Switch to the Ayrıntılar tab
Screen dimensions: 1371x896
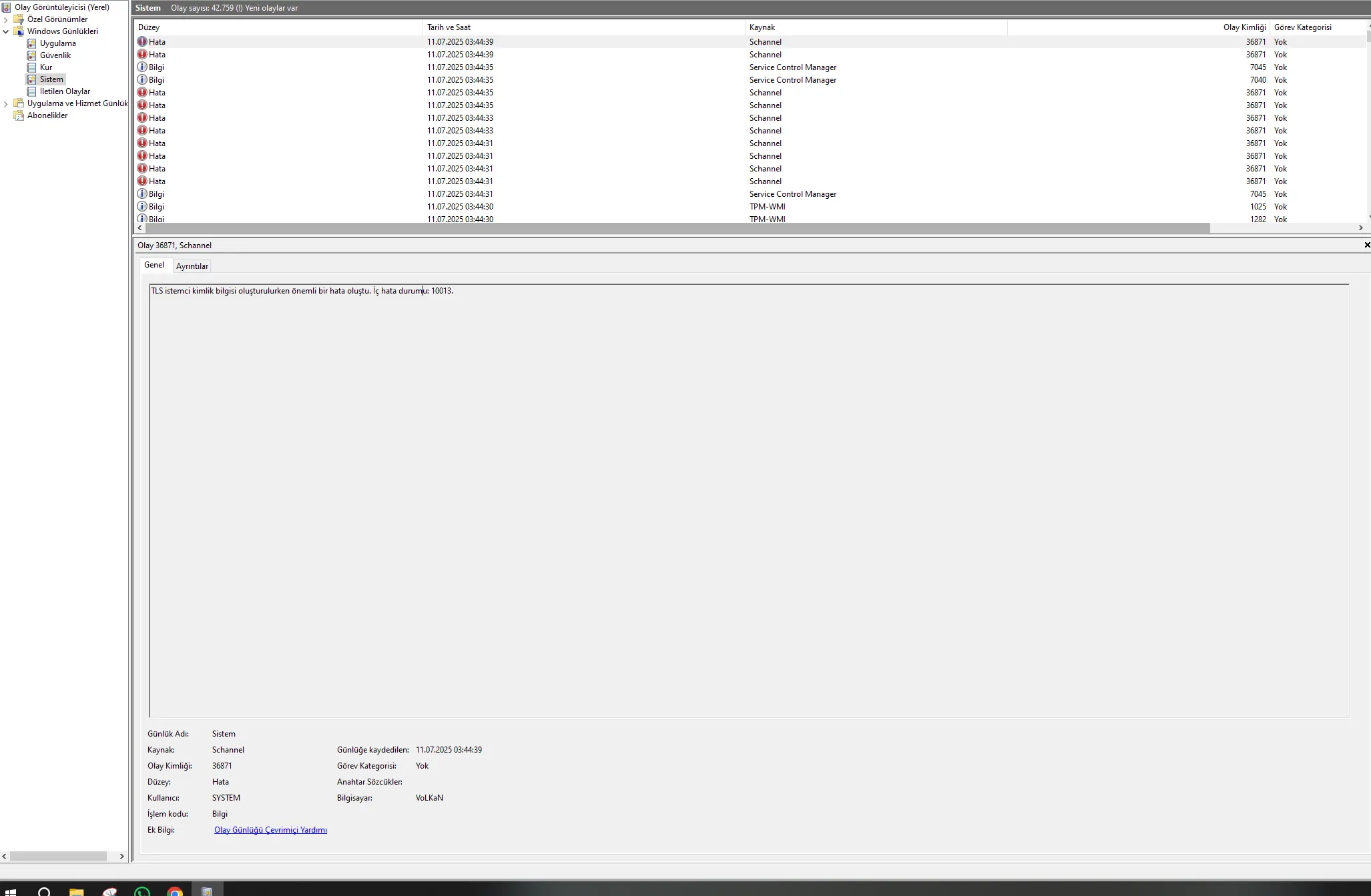[x=192, y=266]
